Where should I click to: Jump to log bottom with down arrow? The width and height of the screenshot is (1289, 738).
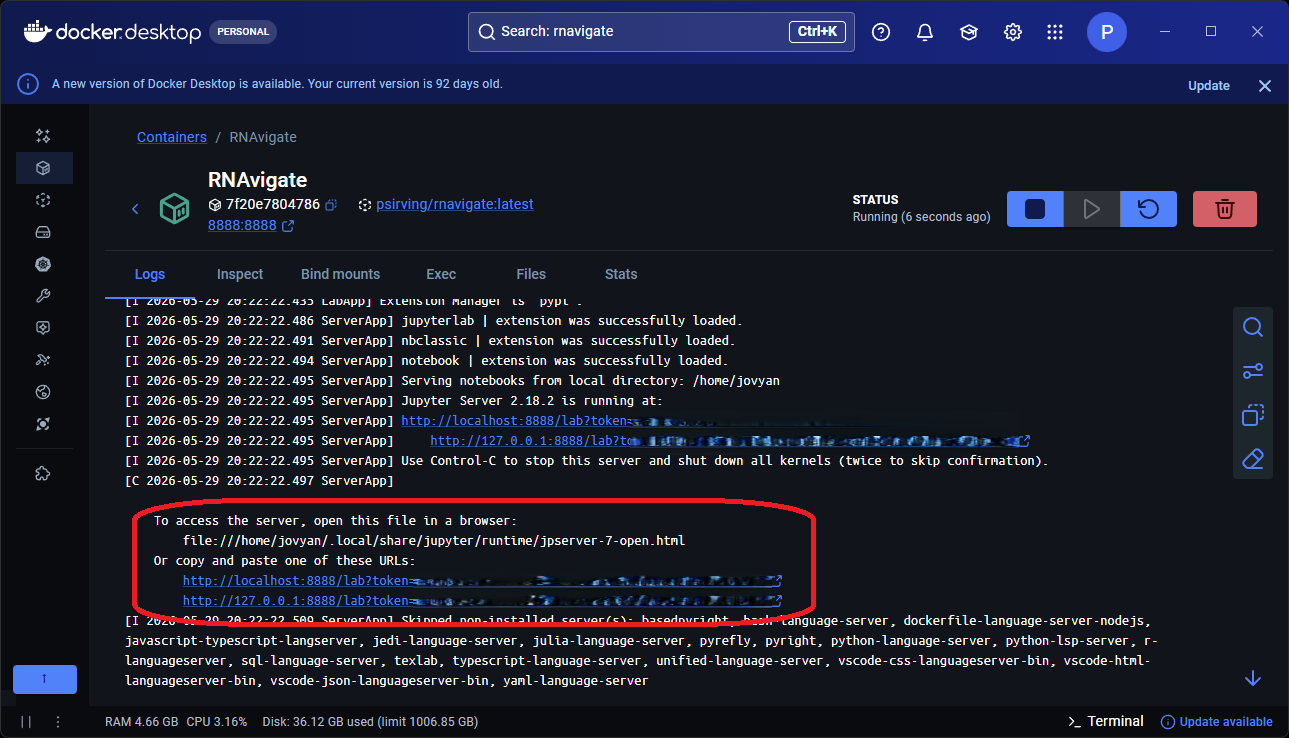(x=1253, y=678)
